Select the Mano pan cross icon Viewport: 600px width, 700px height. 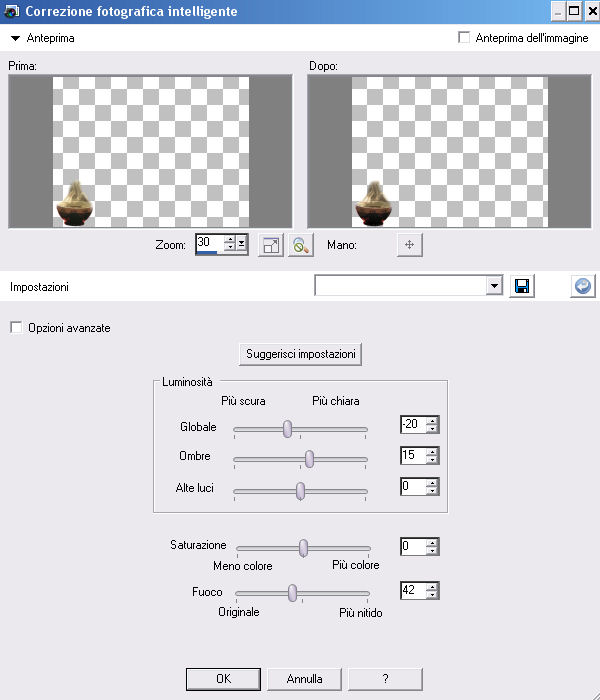click(x=409, y=245)
